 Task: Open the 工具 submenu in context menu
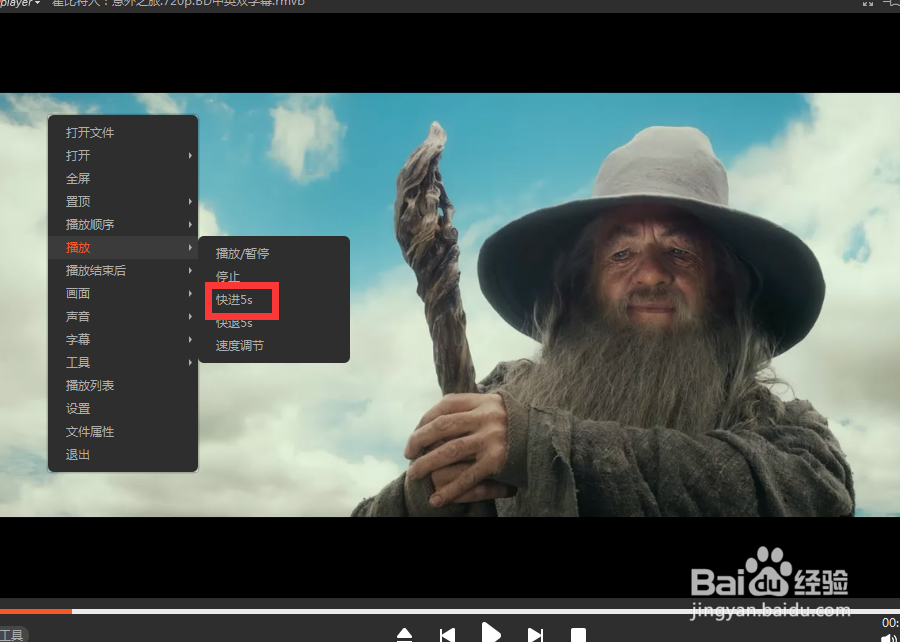click(123, 363)
